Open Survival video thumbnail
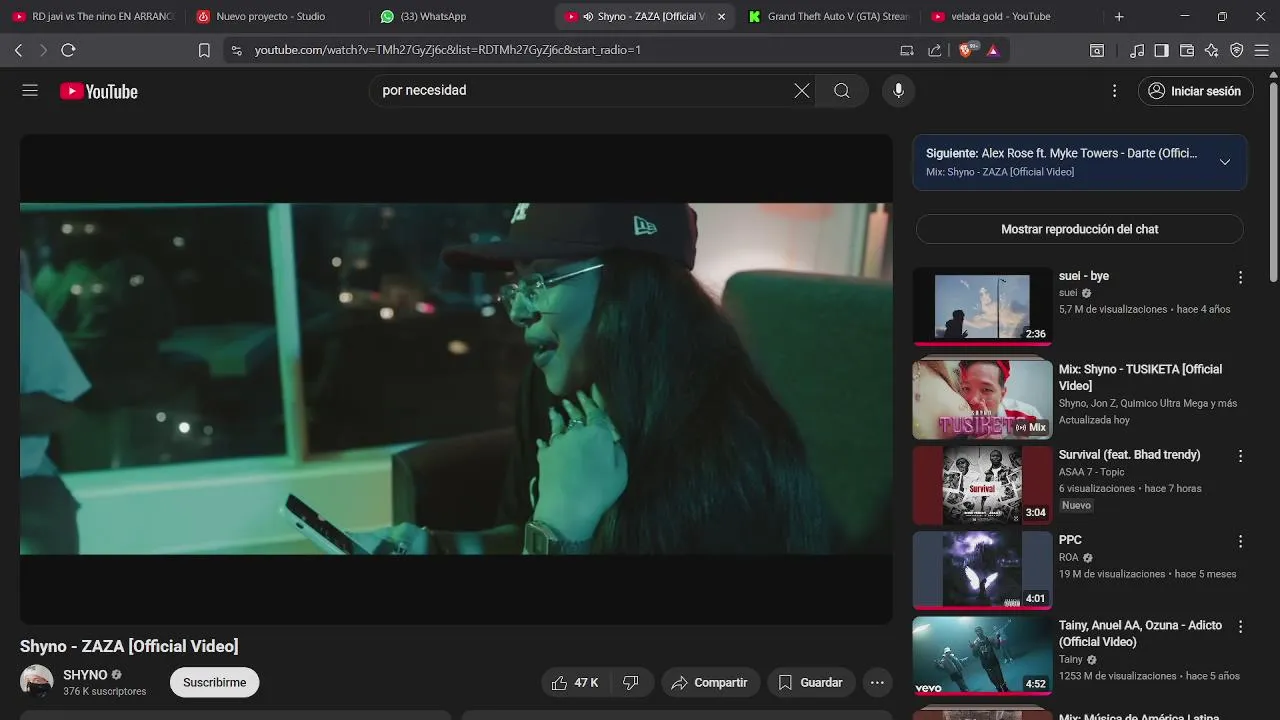The height and width of the screenshot is (720, 1280). point(982,485)
